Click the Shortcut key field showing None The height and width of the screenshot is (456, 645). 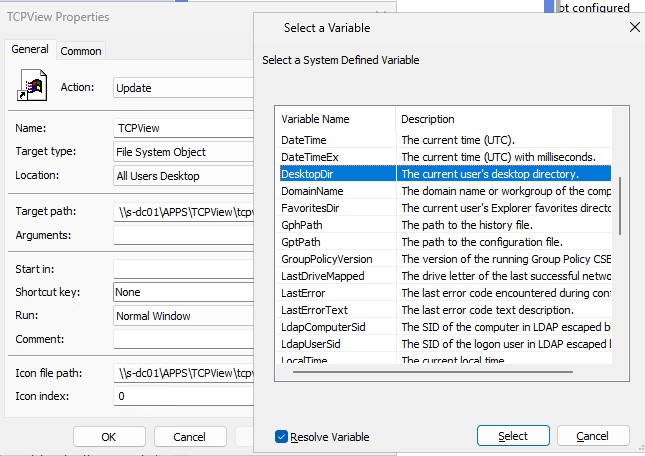183,292
